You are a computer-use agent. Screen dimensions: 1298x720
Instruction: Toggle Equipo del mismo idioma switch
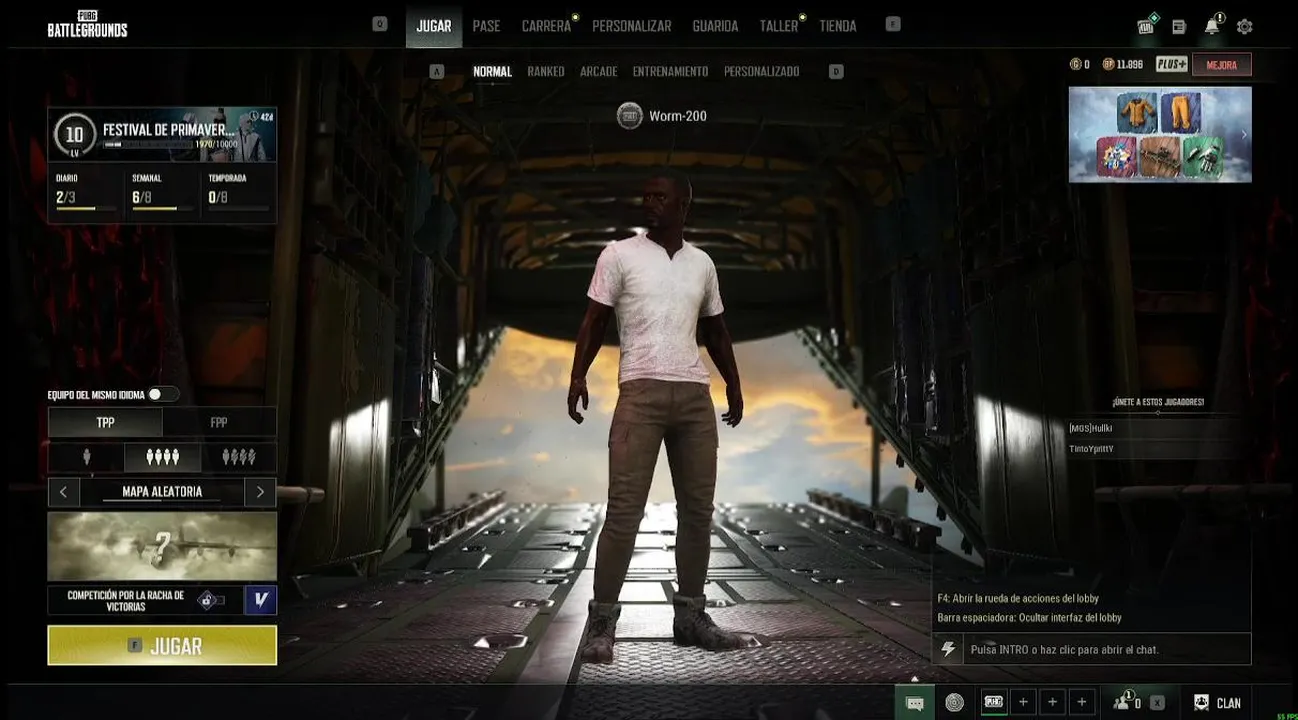coord(163,394)
